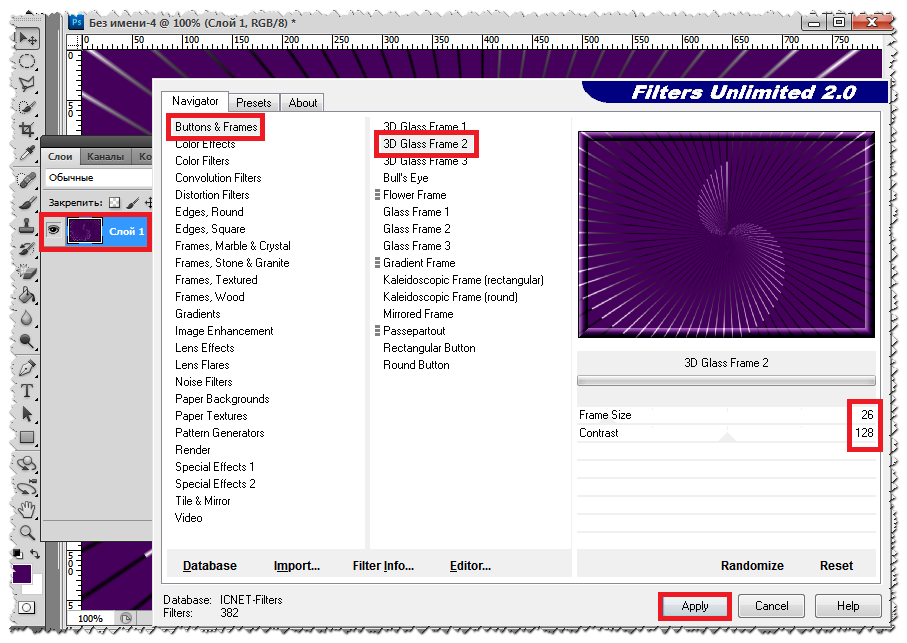907x643 pixels.
Task: Select the Слой 1 layer thumbnail
Action: pyautogui.click(x=84, y=231)
